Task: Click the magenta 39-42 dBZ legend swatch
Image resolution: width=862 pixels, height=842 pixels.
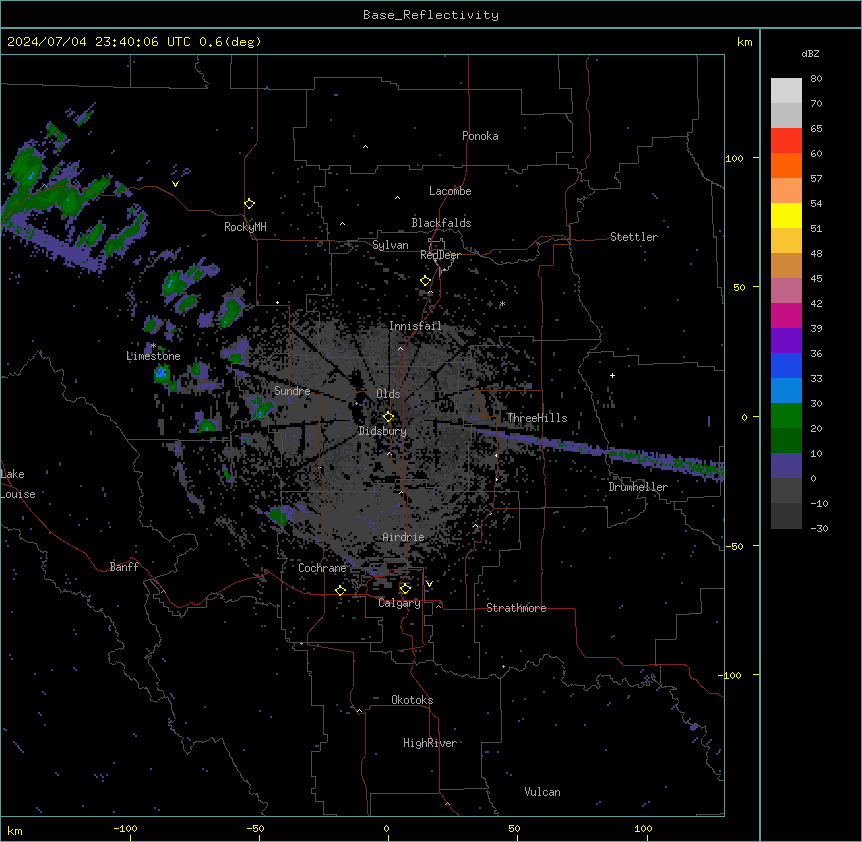Action: tap(786, 315)
